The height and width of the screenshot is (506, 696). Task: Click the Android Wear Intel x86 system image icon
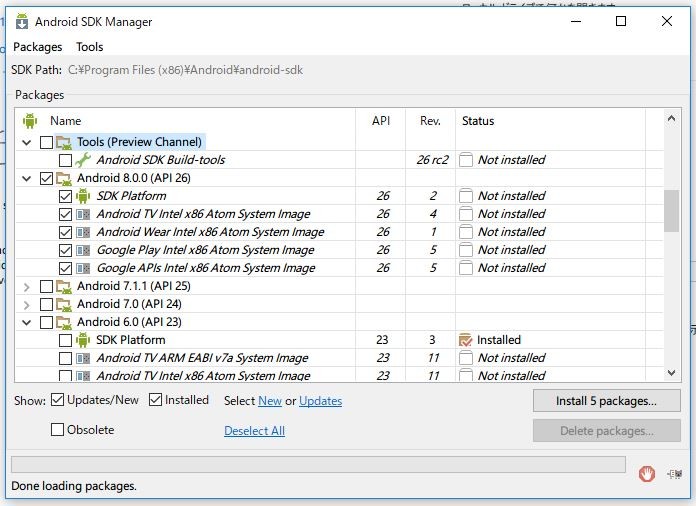(83, 232)
